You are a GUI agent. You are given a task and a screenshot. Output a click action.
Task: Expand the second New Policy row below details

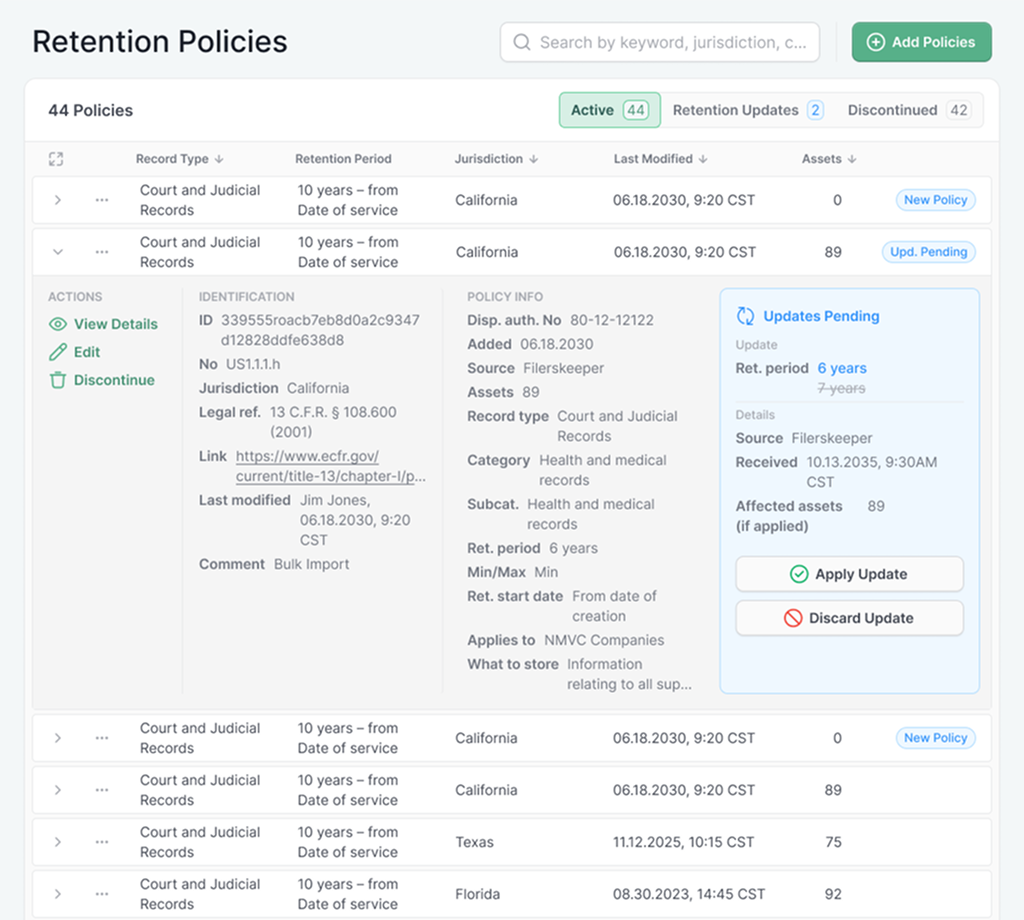(x=57, y=738)
